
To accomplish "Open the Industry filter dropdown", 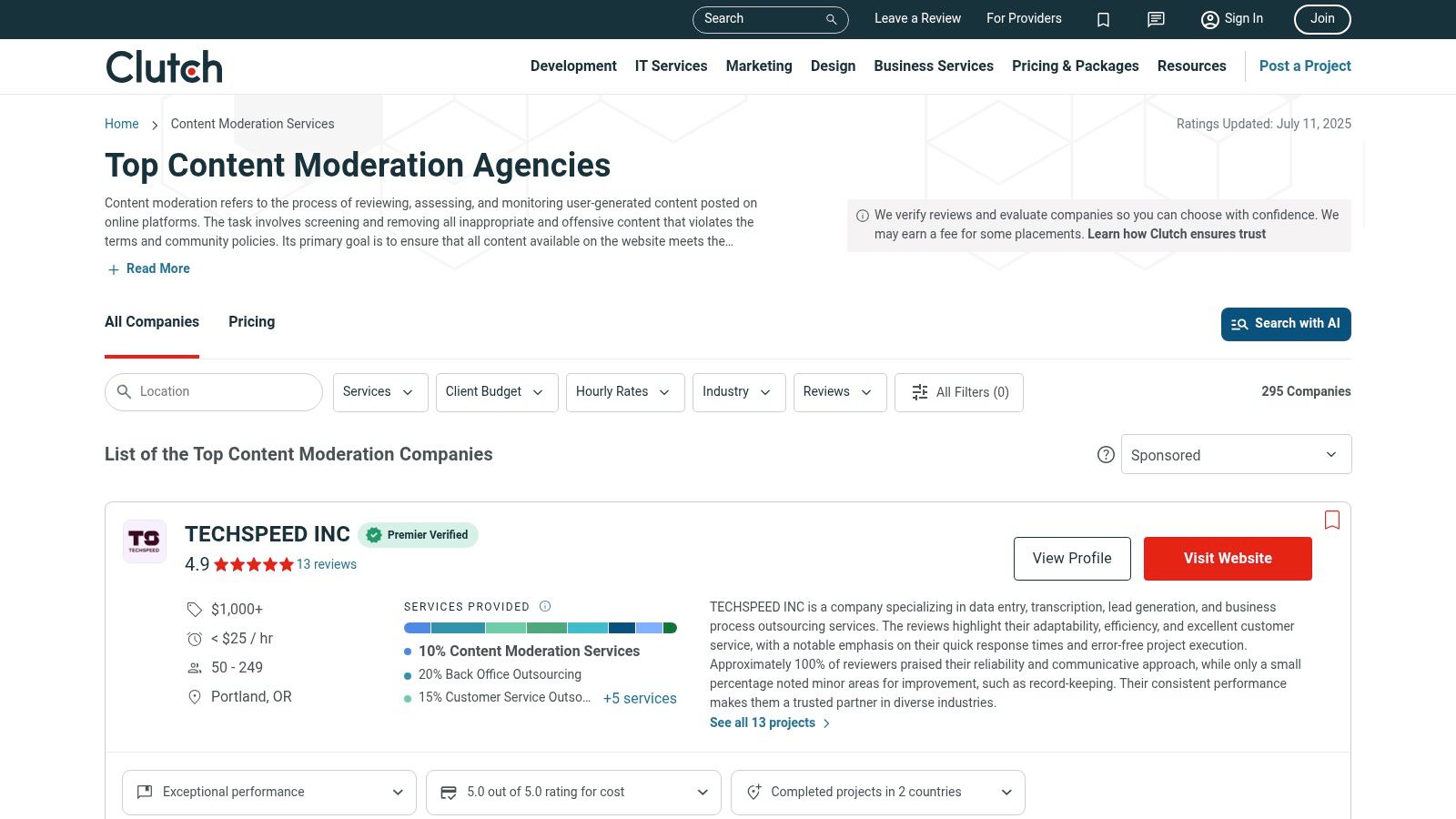I will point(739,392).
